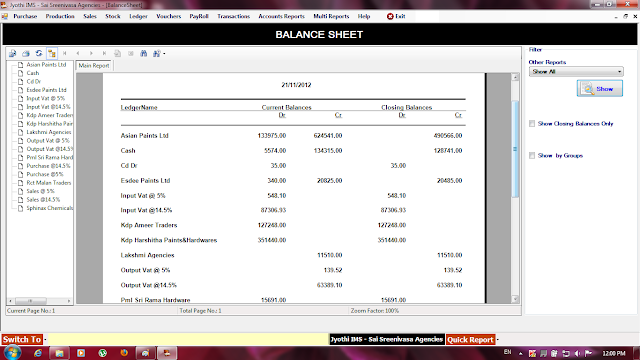Select Lakshmi Agencies in the group tree
The height and width of the screenshot is (360, 640).
click(x=49, y=132)
